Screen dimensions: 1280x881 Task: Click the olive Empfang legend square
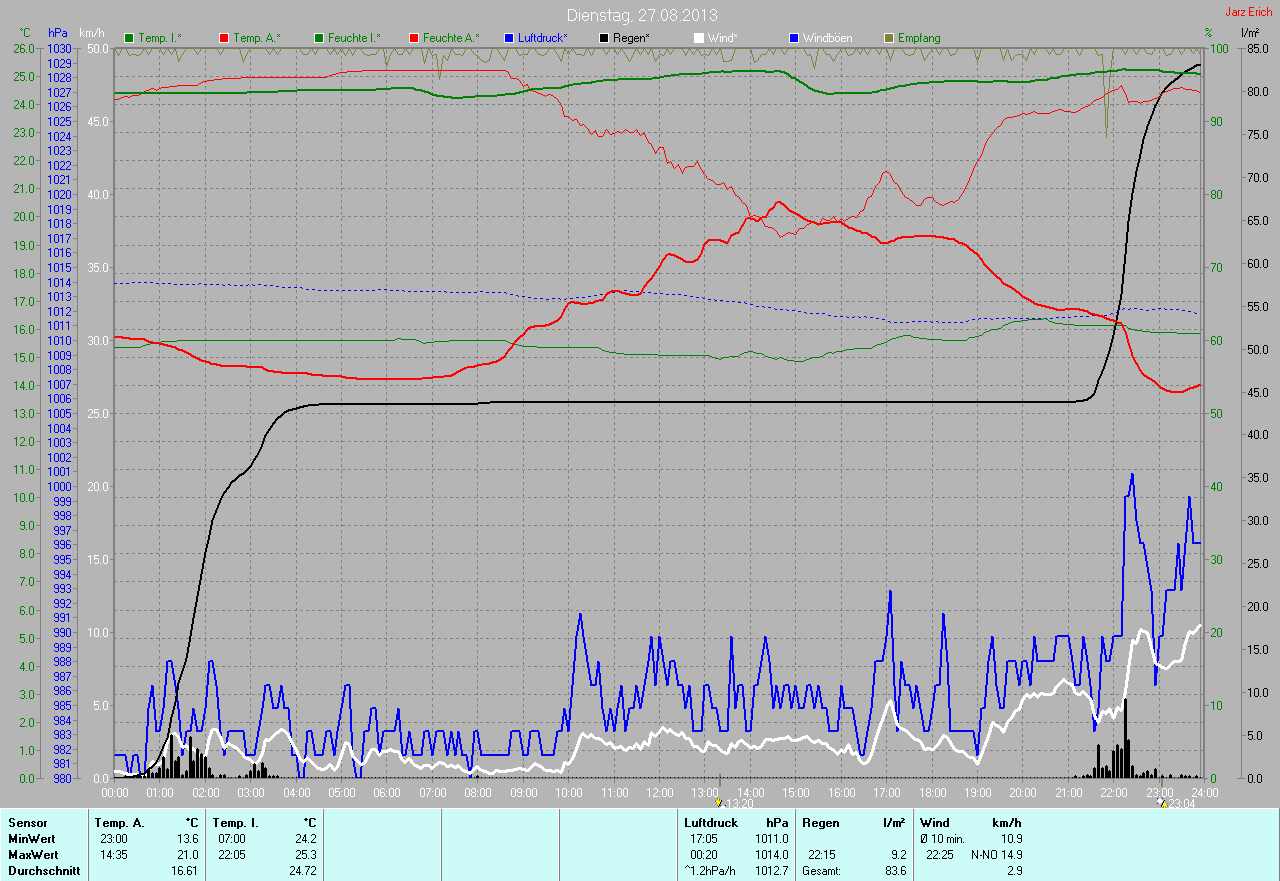click(889, 38)
